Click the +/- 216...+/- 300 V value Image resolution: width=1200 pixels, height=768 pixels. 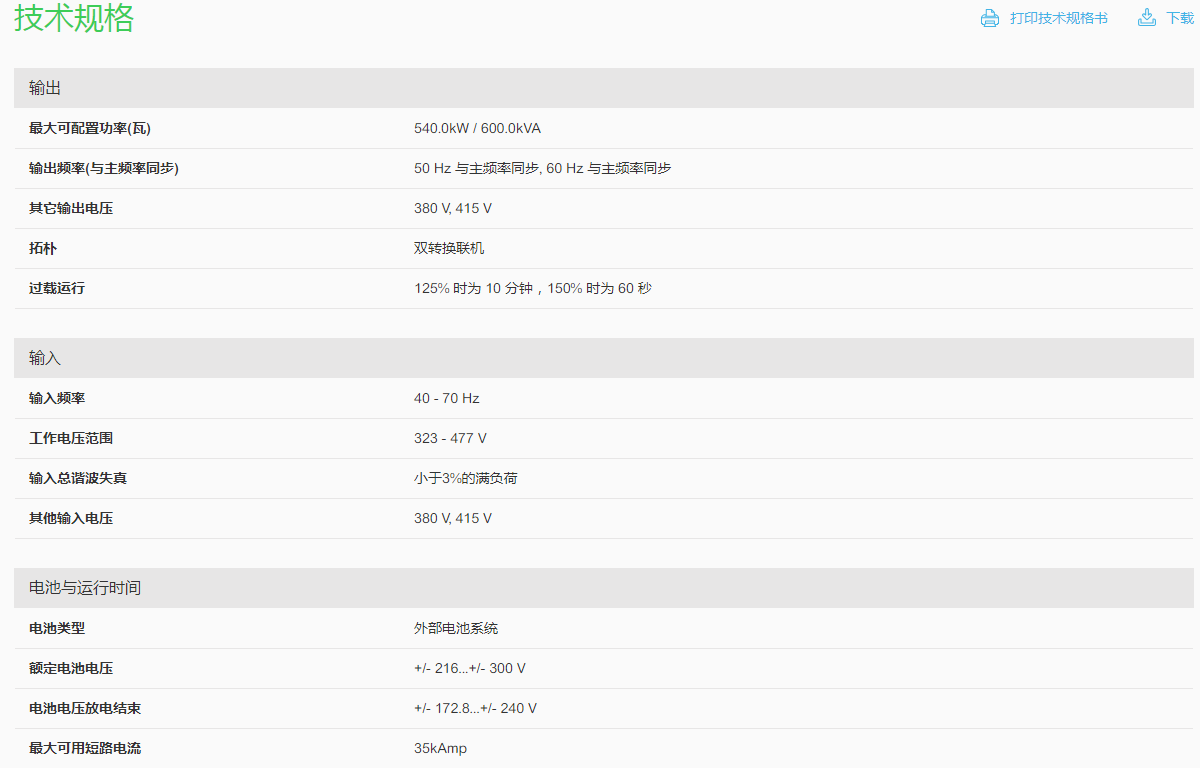click(469, 668)
